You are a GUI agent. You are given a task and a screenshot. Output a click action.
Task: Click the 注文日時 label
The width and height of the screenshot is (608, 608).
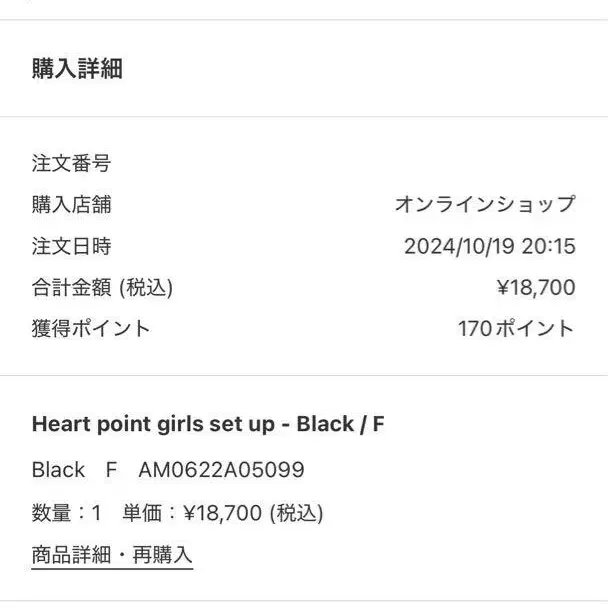coord(71,246)
